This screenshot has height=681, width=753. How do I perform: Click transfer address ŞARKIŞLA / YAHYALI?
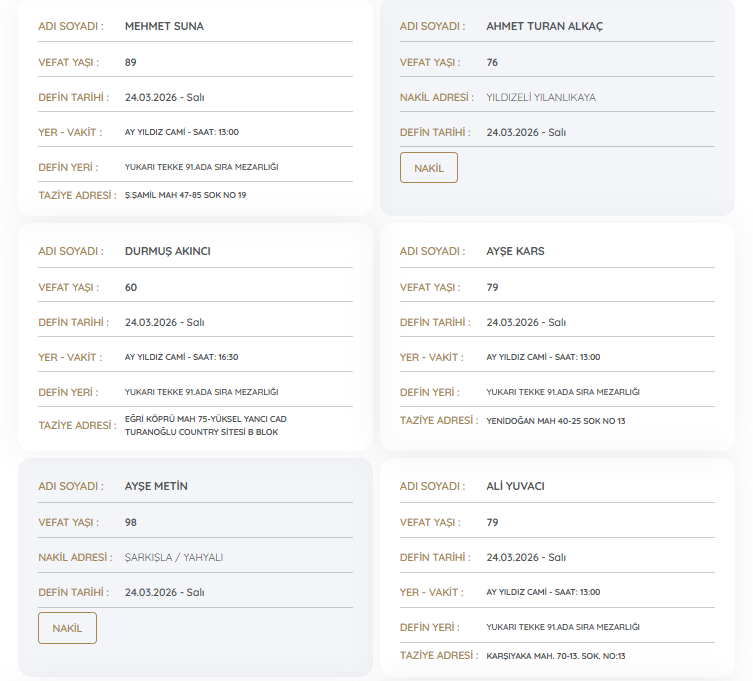176,557
